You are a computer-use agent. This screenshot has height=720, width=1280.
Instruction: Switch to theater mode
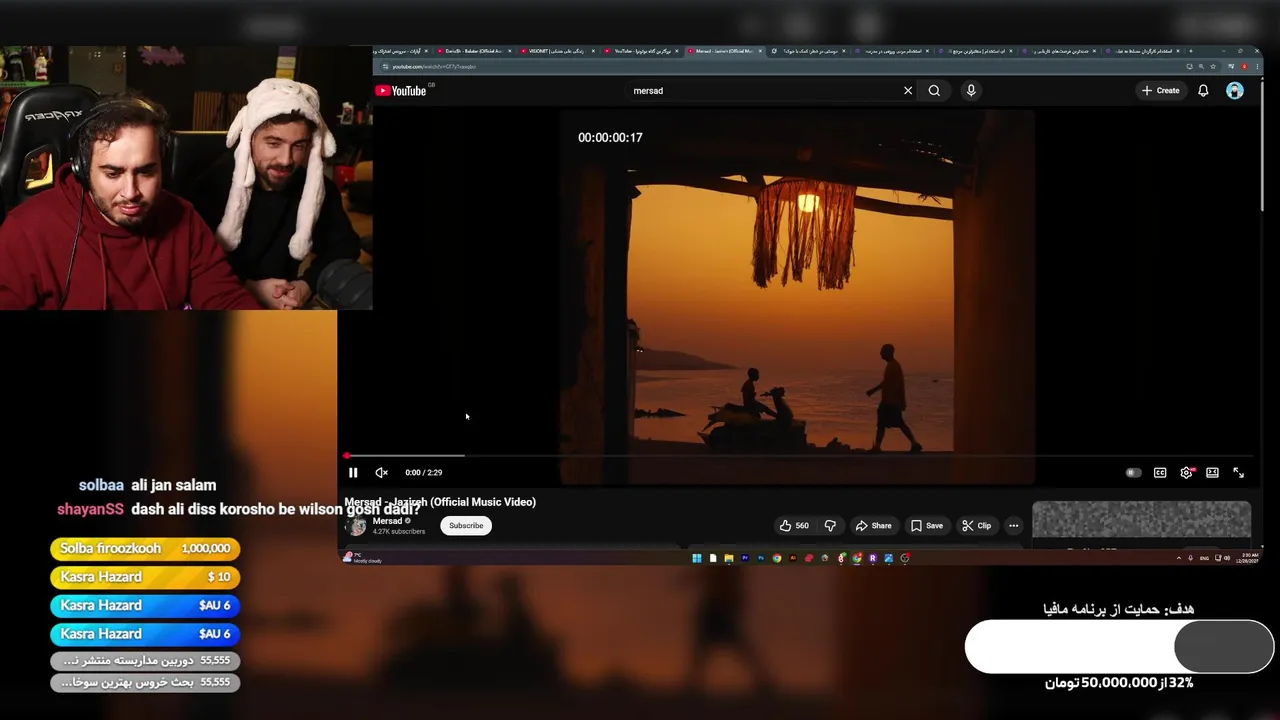pyautogui.click(x=1212, y=473)
